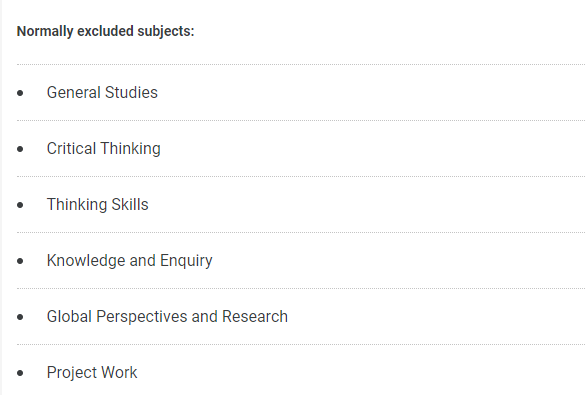Click the word 'Studies' in the first item
The height and width of the screenshot is (395, 586).
131,92
